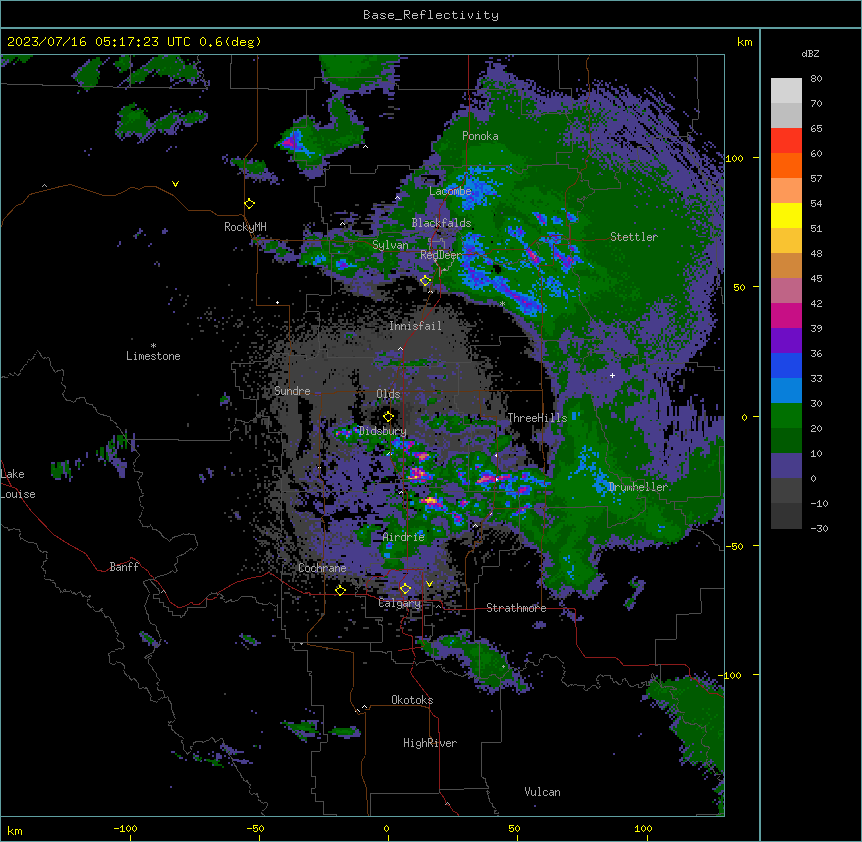Click the white plus marker north of Drumheller

[612, 375]
